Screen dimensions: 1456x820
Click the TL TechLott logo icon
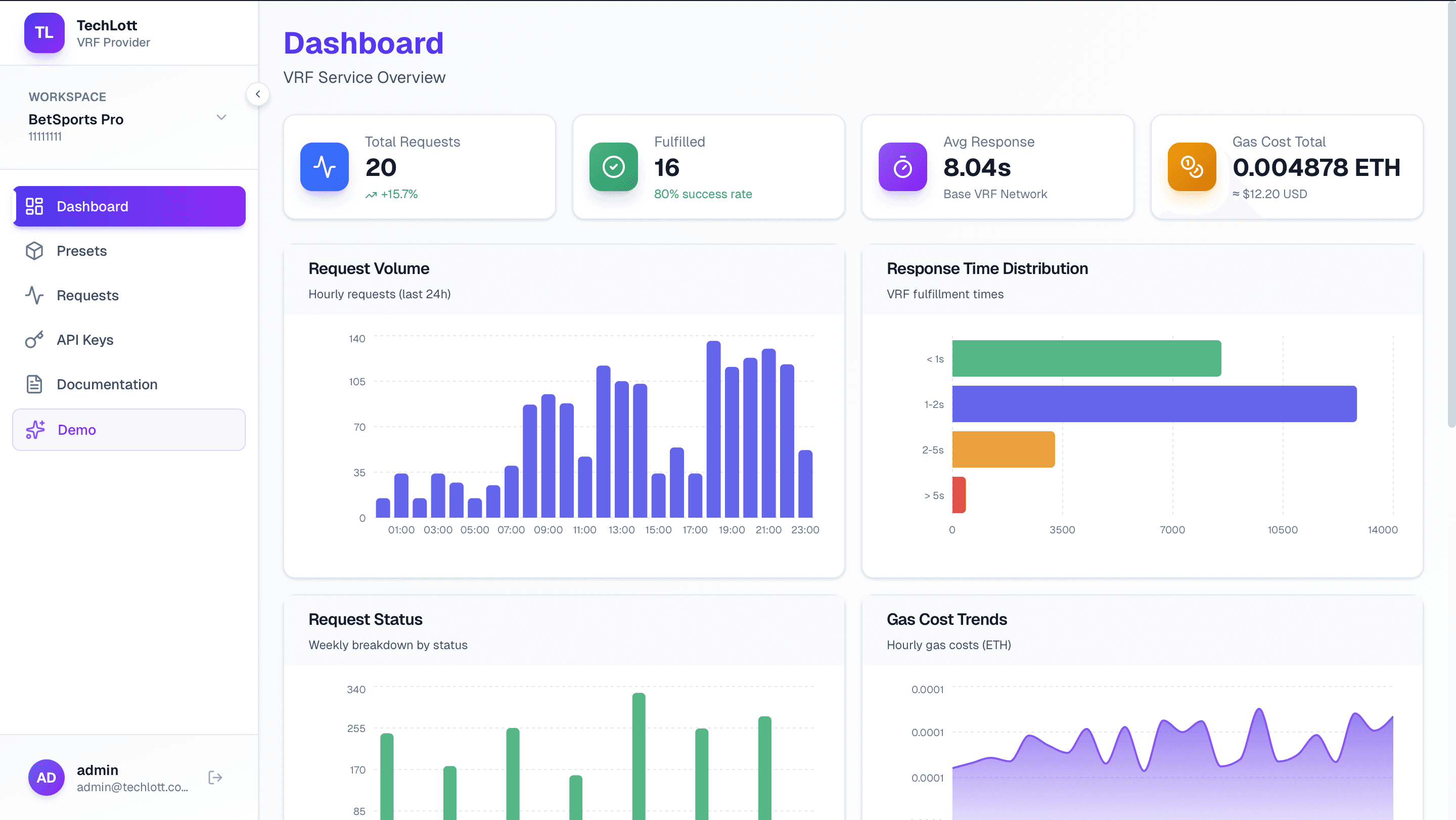pos(44,33)
